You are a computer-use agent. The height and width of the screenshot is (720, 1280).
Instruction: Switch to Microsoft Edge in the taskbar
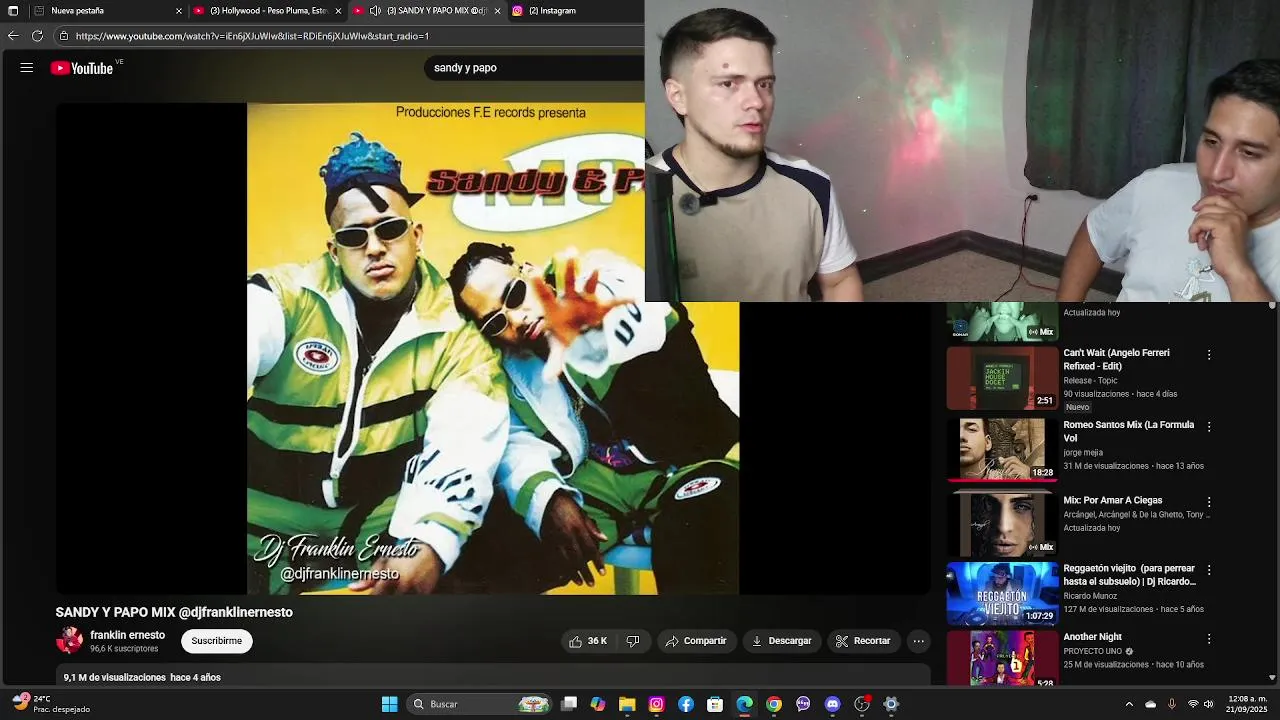coord(745,704)
